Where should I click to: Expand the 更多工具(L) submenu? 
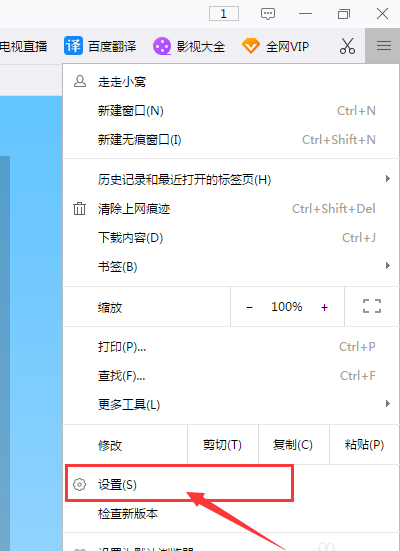[x=387, y=403]
